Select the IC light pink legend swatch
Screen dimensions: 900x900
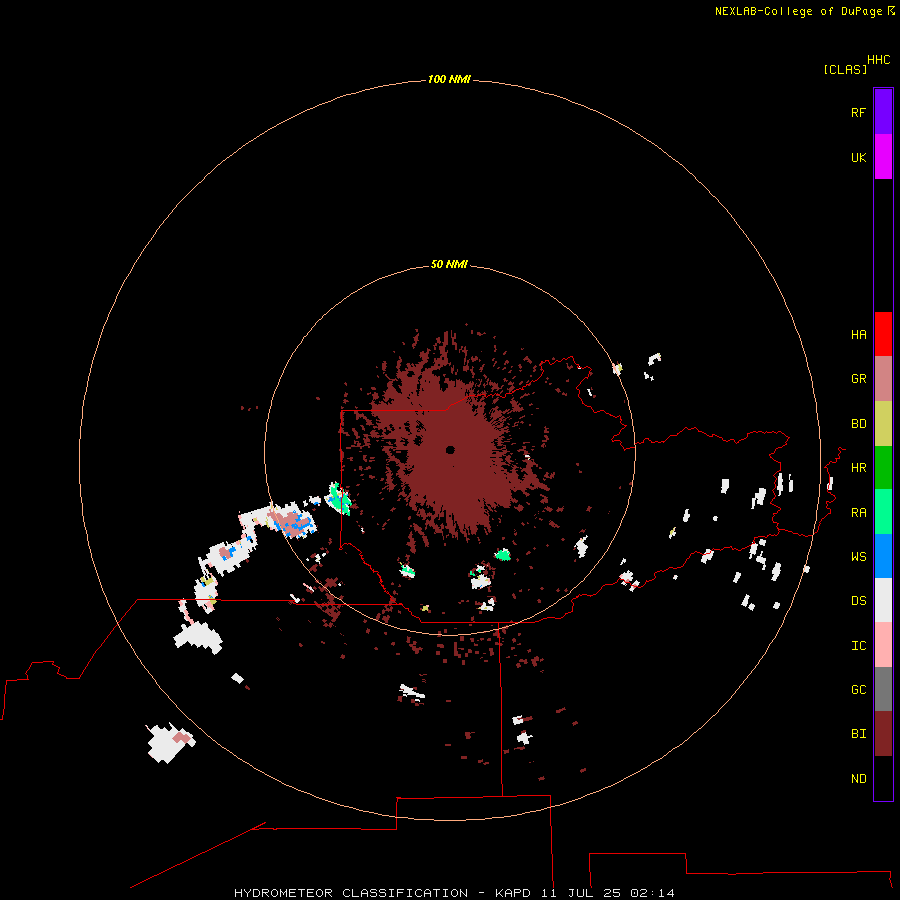click(883, 645)
